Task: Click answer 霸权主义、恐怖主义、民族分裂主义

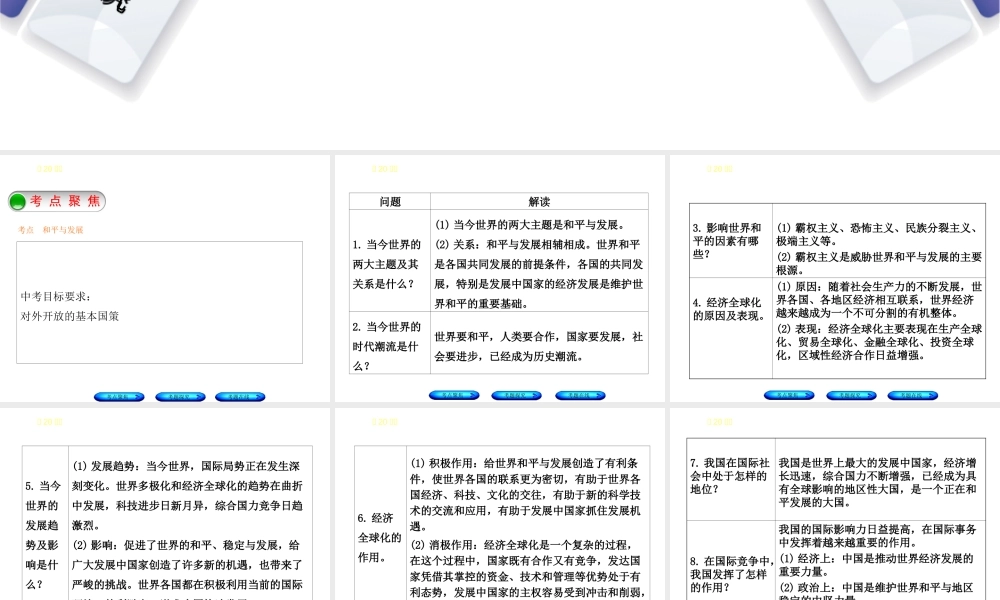Action: tap(879, 235)
